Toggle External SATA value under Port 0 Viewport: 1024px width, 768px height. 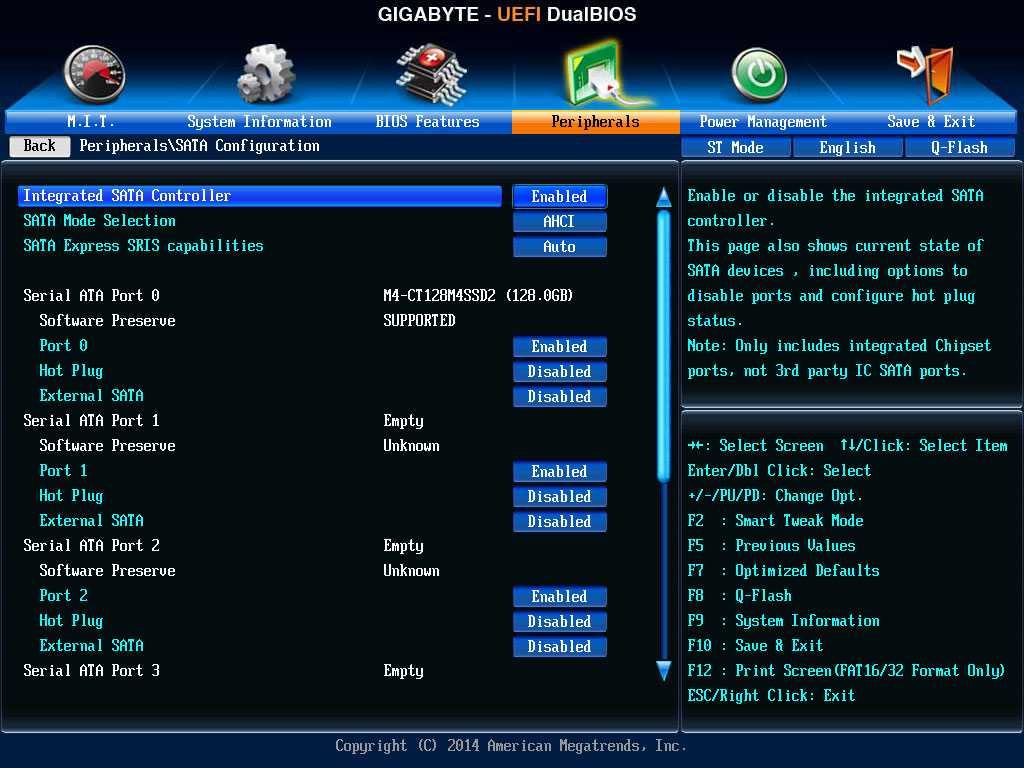point(560,396)
